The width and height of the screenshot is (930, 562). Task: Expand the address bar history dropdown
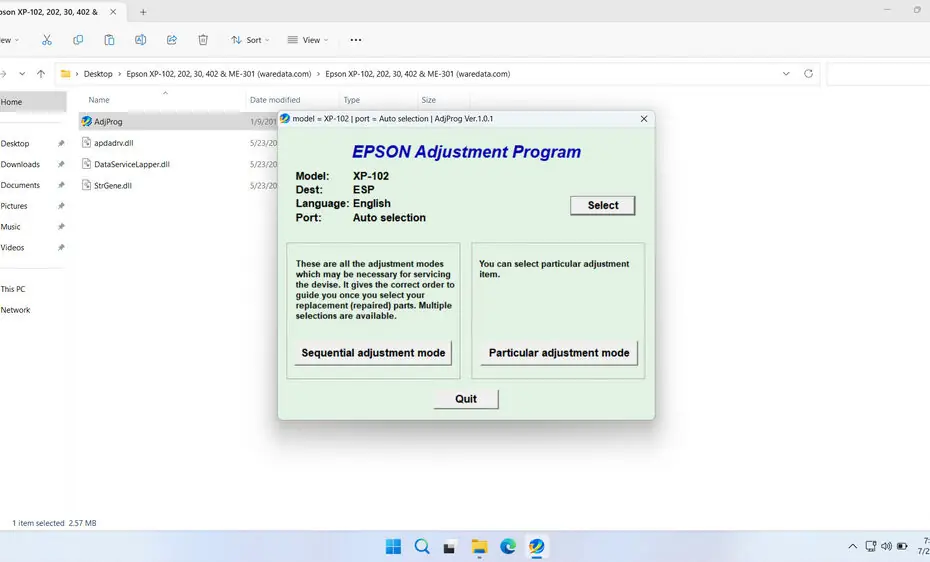coord(786,74)
